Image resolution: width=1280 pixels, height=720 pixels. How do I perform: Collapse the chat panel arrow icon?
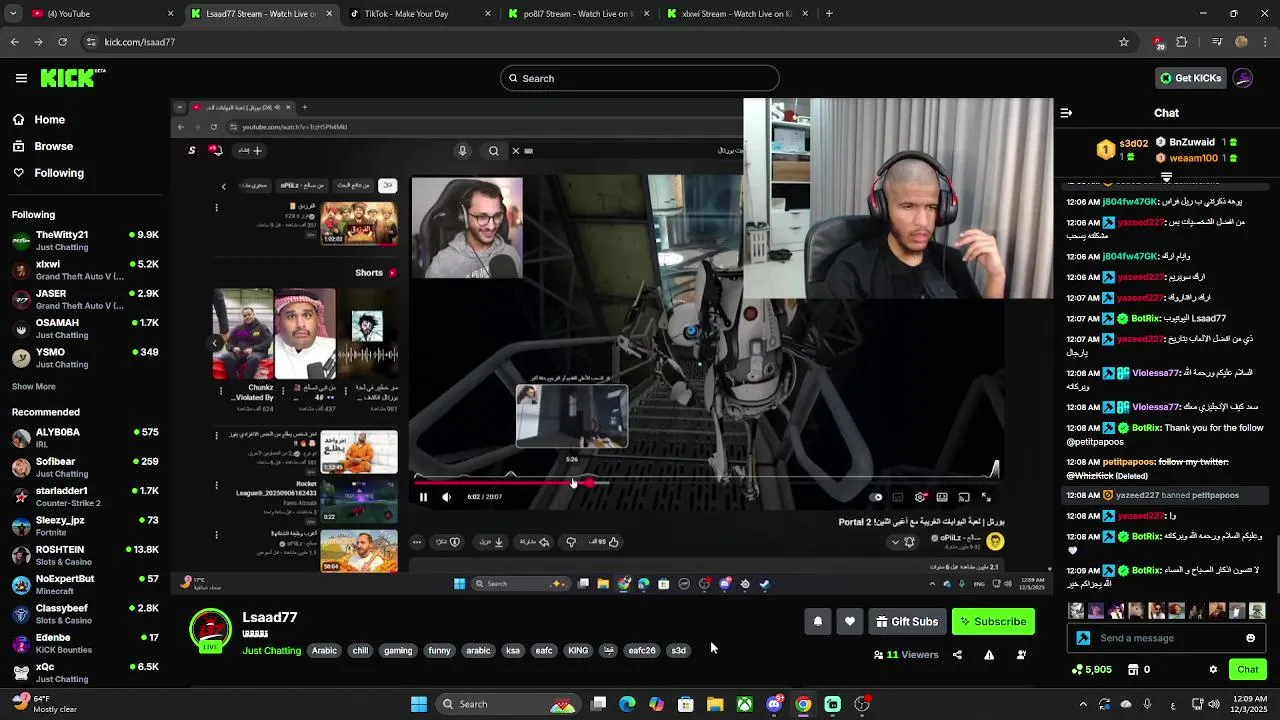tap(1066, 113)
